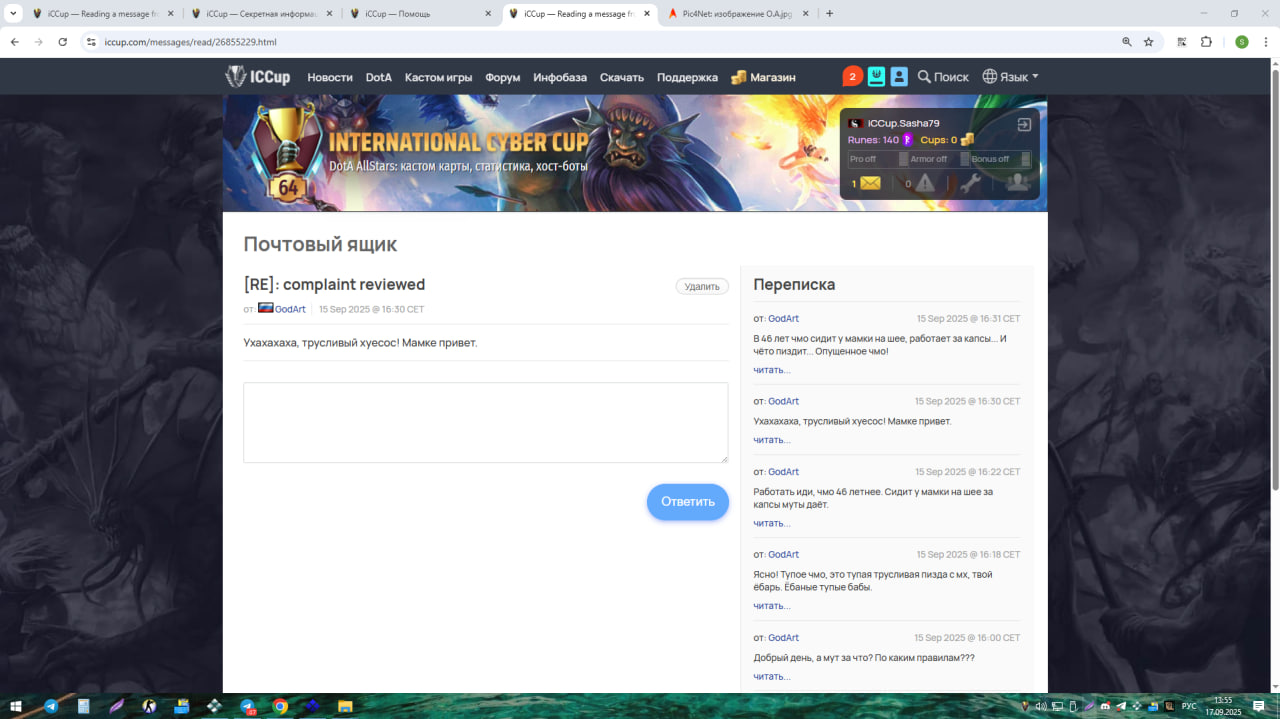Open the tray volume speaker icon
The image size is (1280, 719).
click(1041, 706)
